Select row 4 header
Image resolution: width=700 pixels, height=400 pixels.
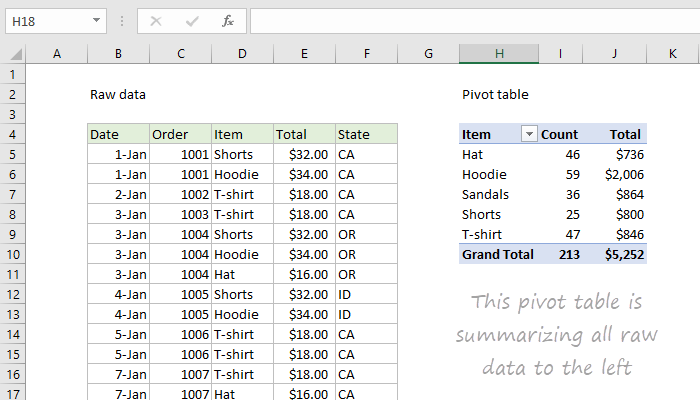(13, 134)
